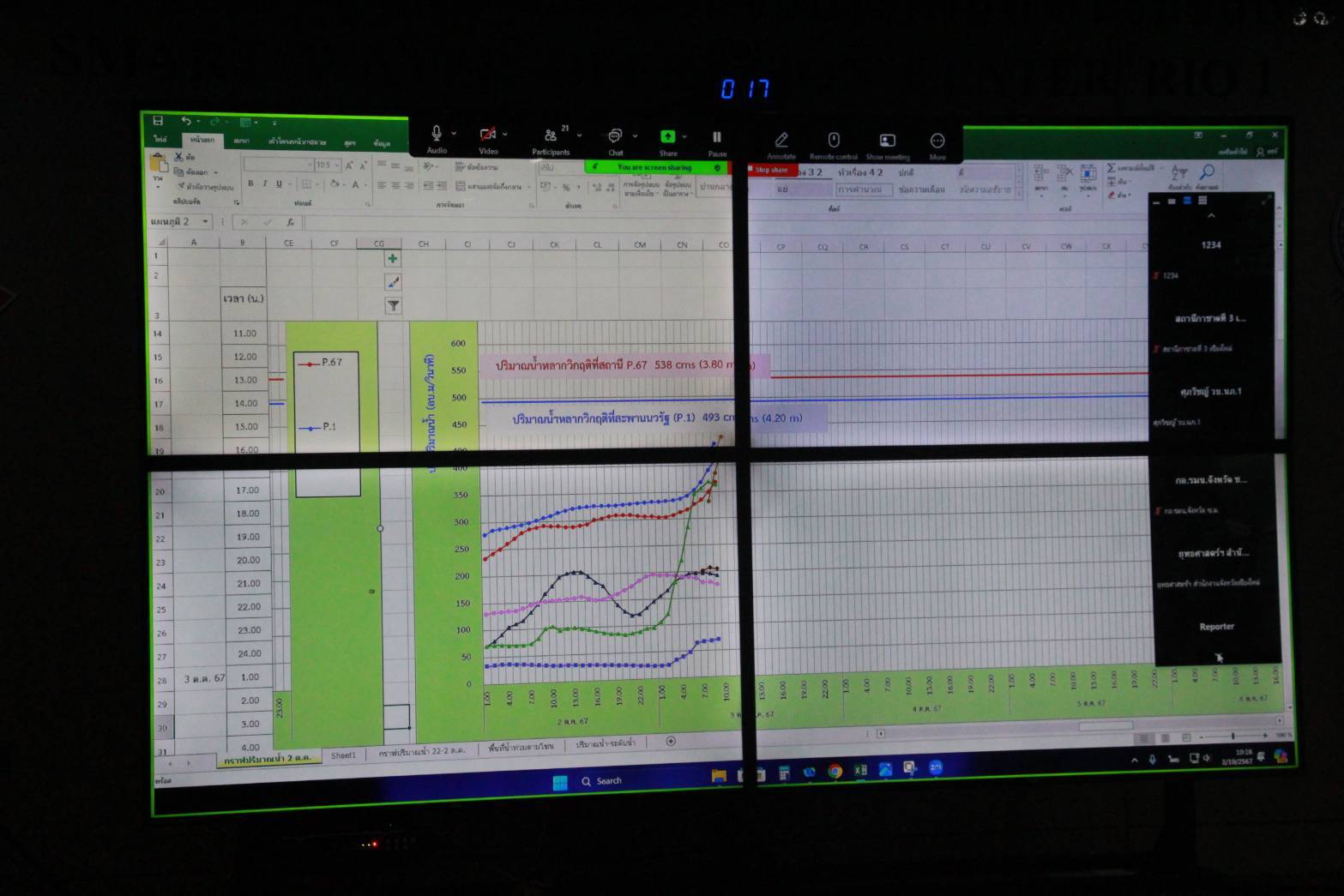
Task: Pause the Zoom screen share
Action: coord(717,142)
